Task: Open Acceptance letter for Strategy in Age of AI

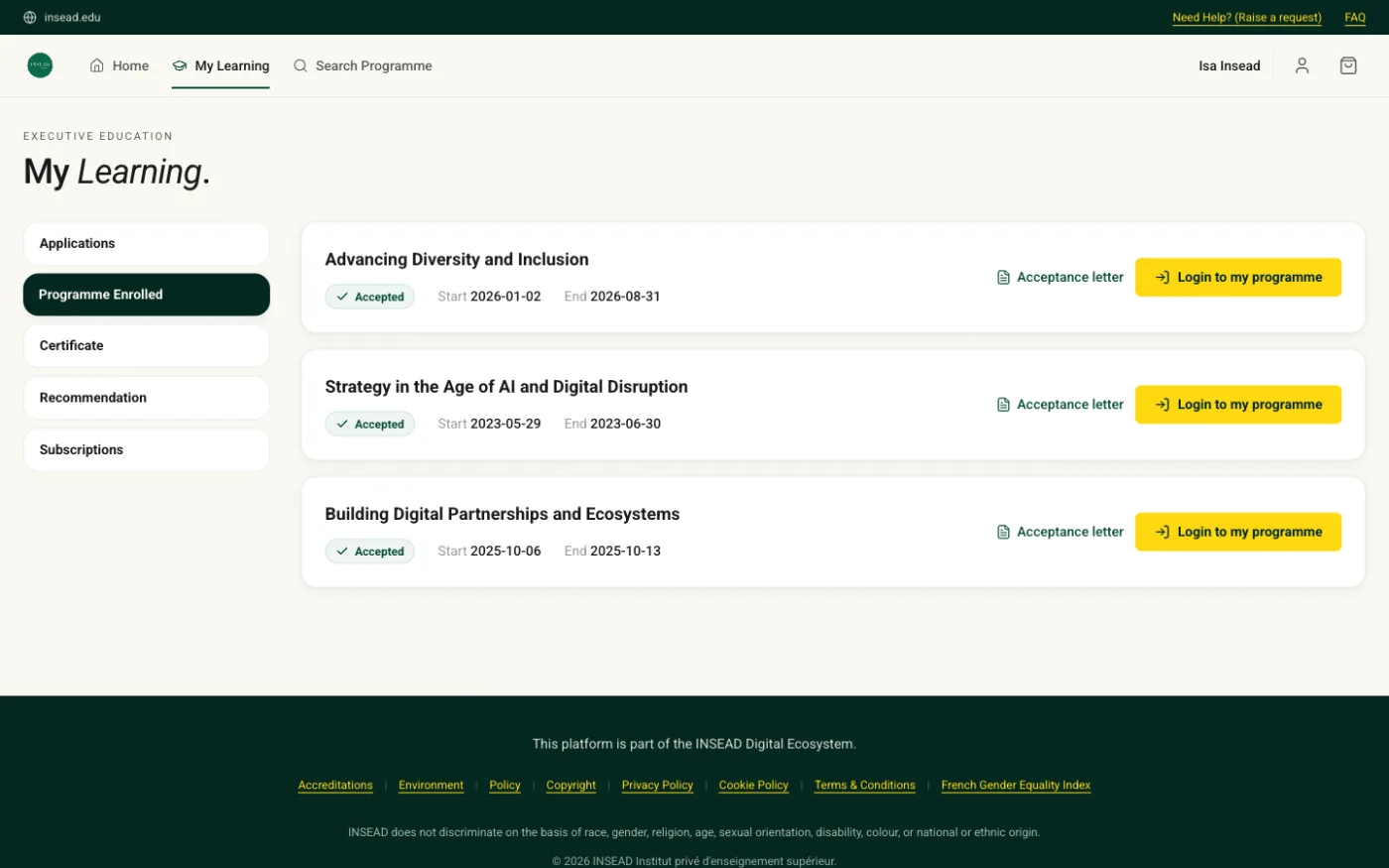Action: coord(1060,405)
